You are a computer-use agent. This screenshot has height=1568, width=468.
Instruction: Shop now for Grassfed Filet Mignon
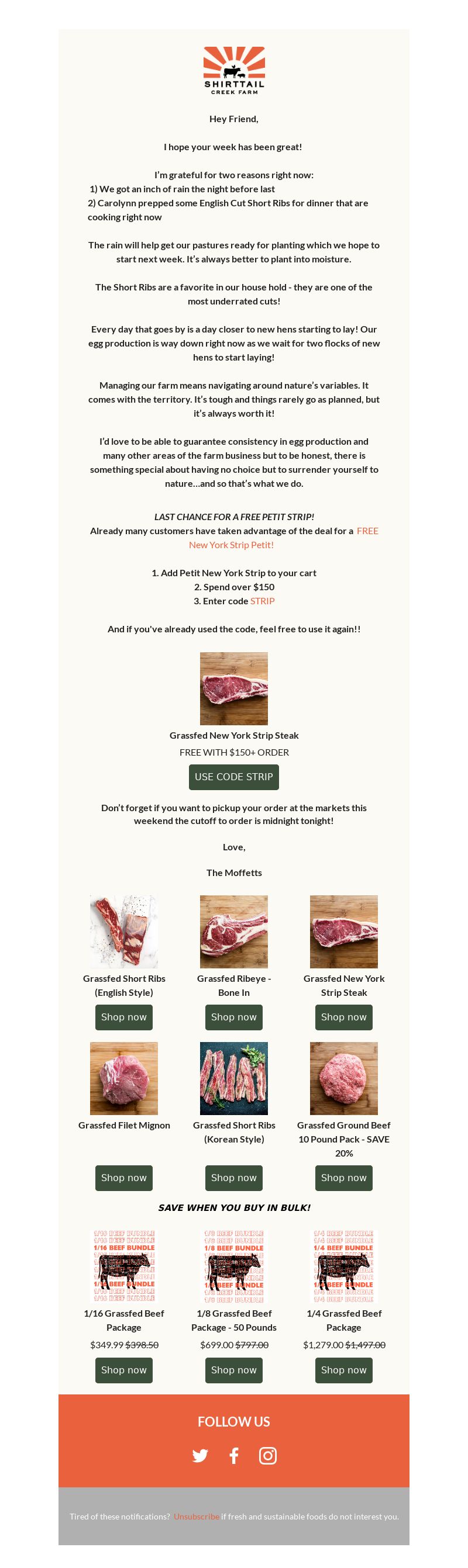tap(123, 1178)
